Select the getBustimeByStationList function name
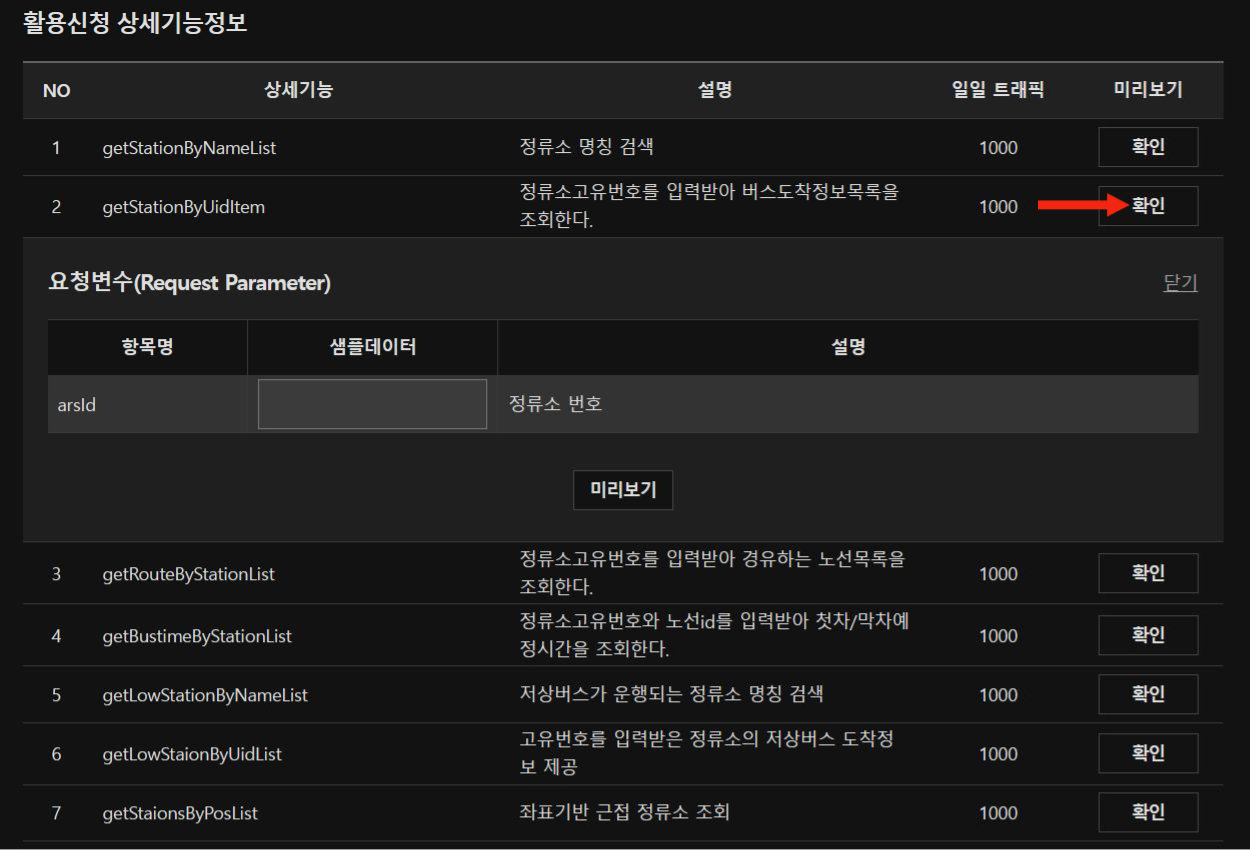 (197, 636)
